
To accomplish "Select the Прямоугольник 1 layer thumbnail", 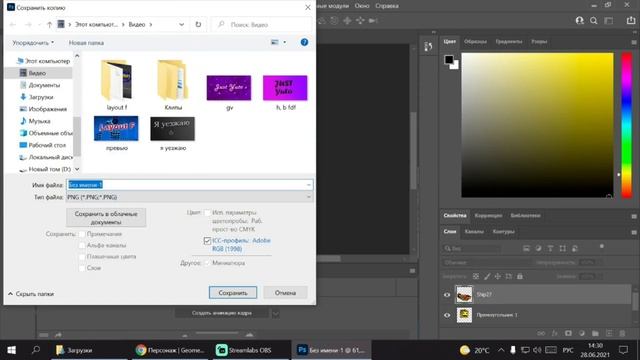I will 464,315.
